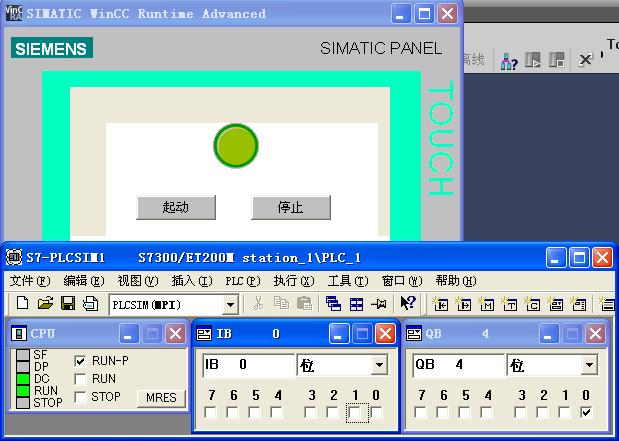Click Start CPU icon in TIA Portal toolbar
The height and width of the screenshot is (441, 619).
click(533, 60)
